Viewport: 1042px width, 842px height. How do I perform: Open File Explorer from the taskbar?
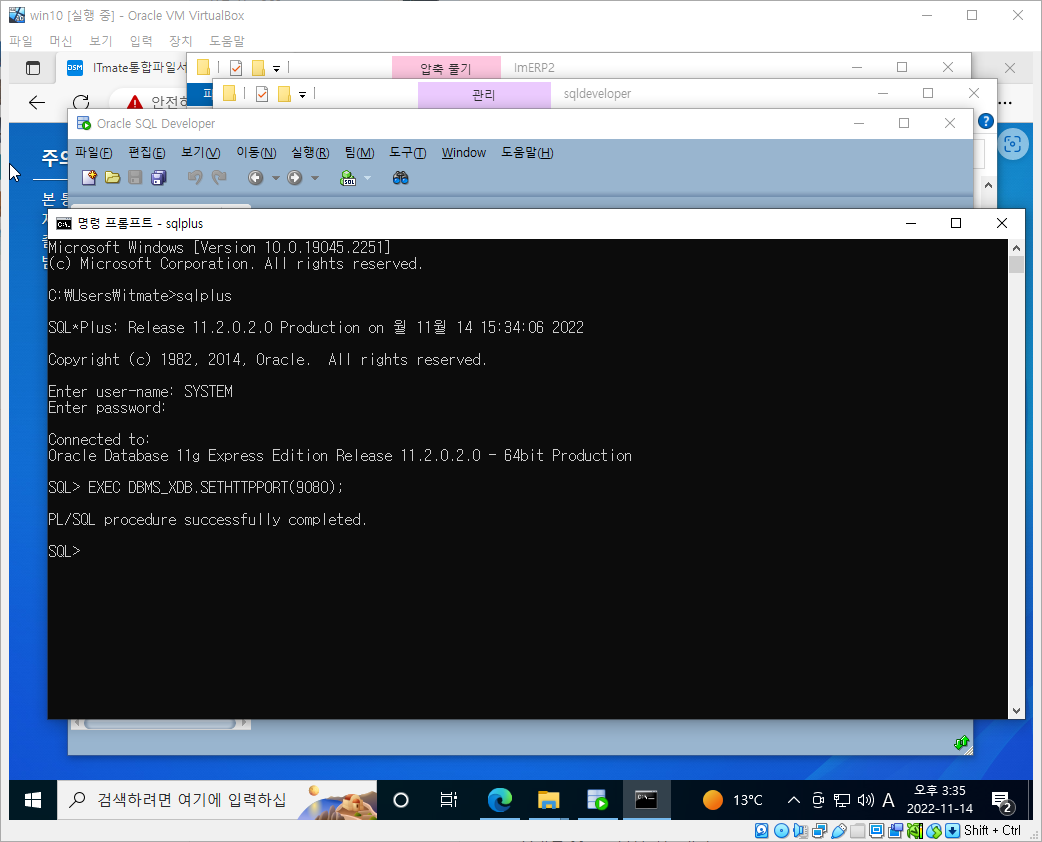coord(549,800)
